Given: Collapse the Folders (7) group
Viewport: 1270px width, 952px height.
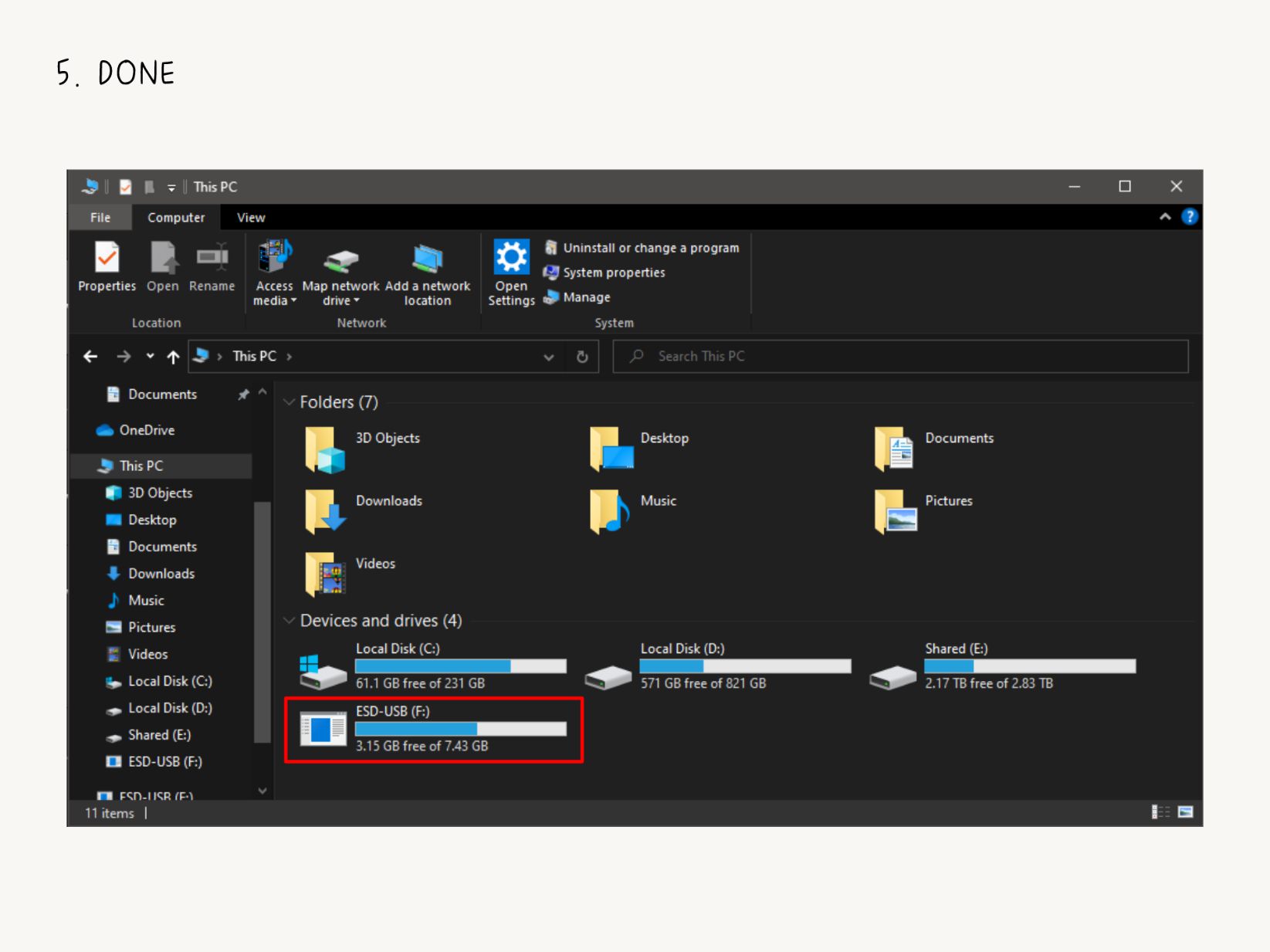Looking at the screenshot, I should 290,402.
